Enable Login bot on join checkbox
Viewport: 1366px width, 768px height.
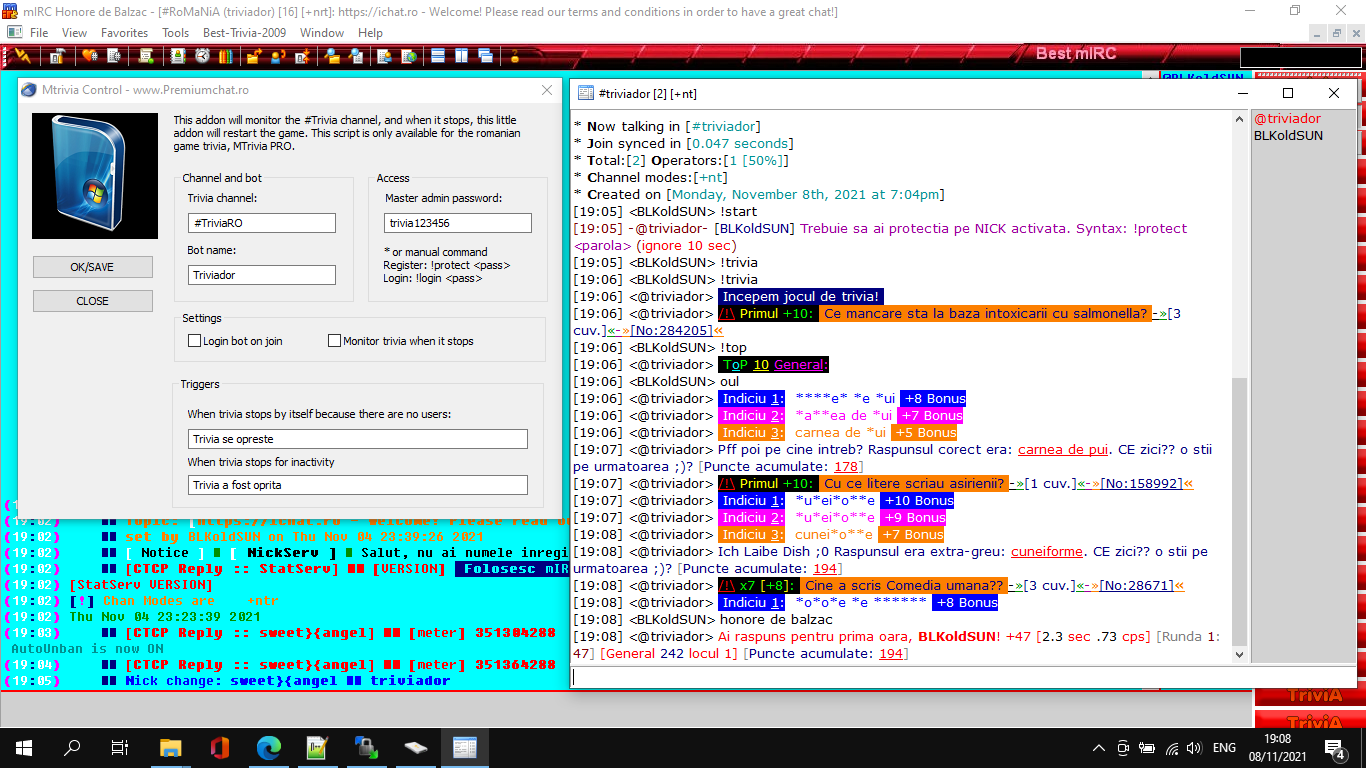click(195, 341)
